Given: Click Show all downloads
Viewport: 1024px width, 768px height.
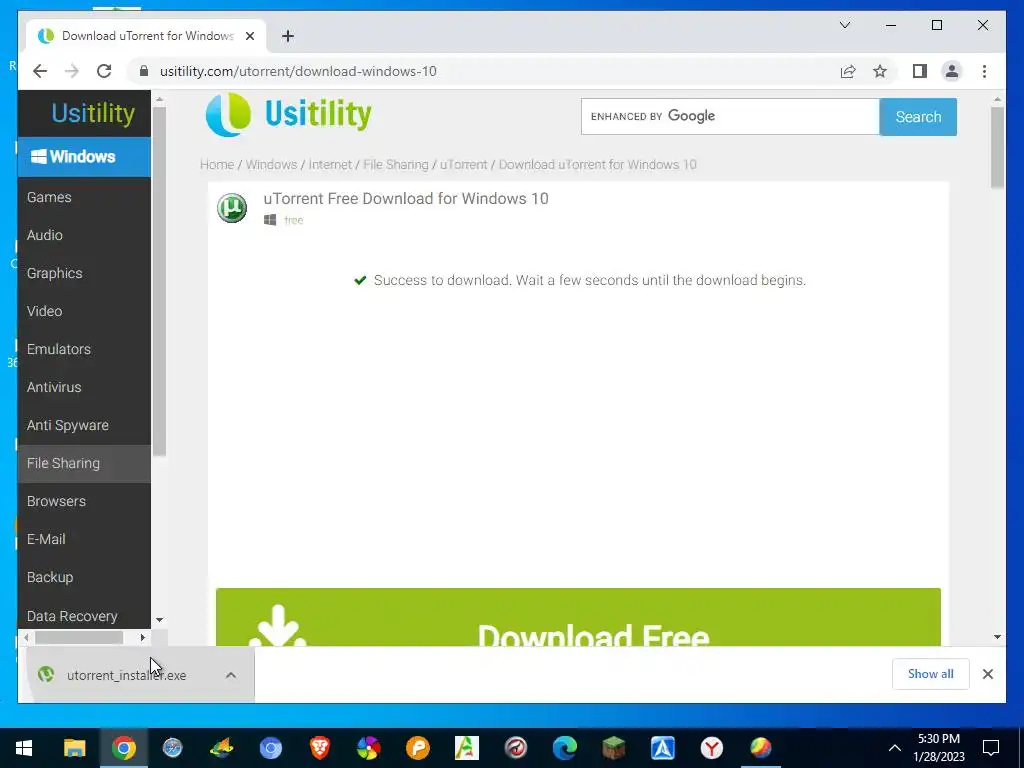Looking at the screenshot, I should click(x=930, y=674).
